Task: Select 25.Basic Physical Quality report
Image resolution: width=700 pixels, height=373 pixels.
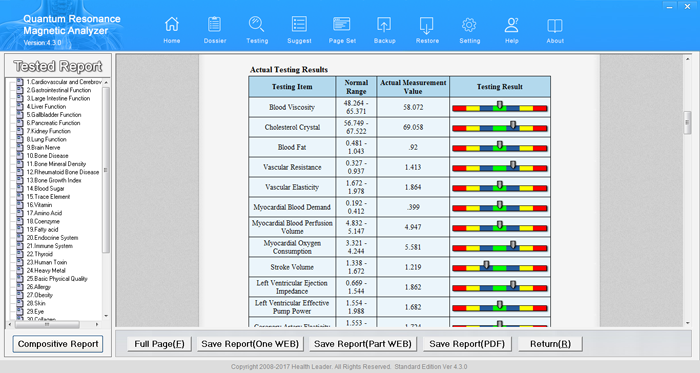Action: [x=57, y=279]
